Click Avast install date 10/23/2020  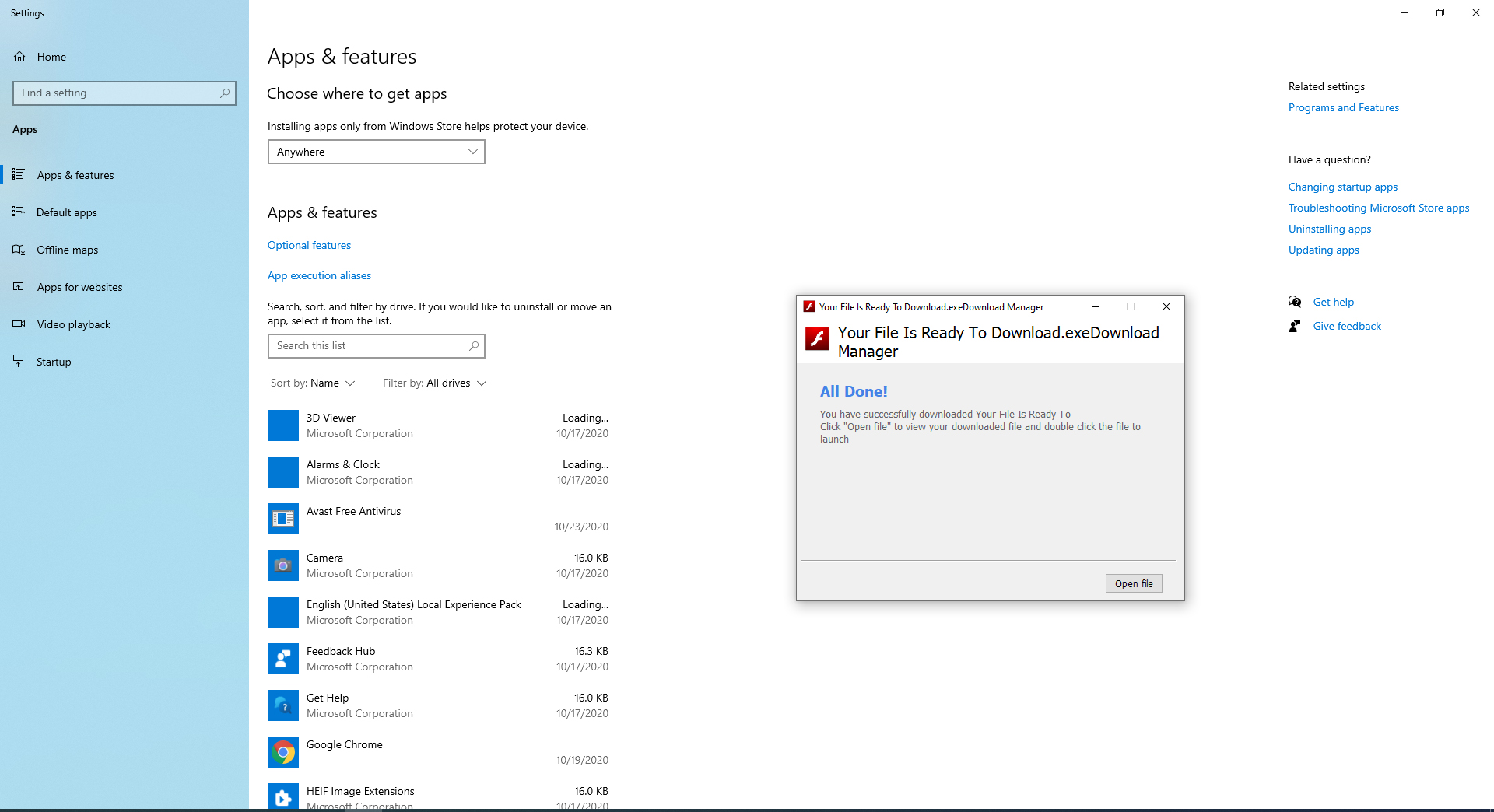point(581,527)
